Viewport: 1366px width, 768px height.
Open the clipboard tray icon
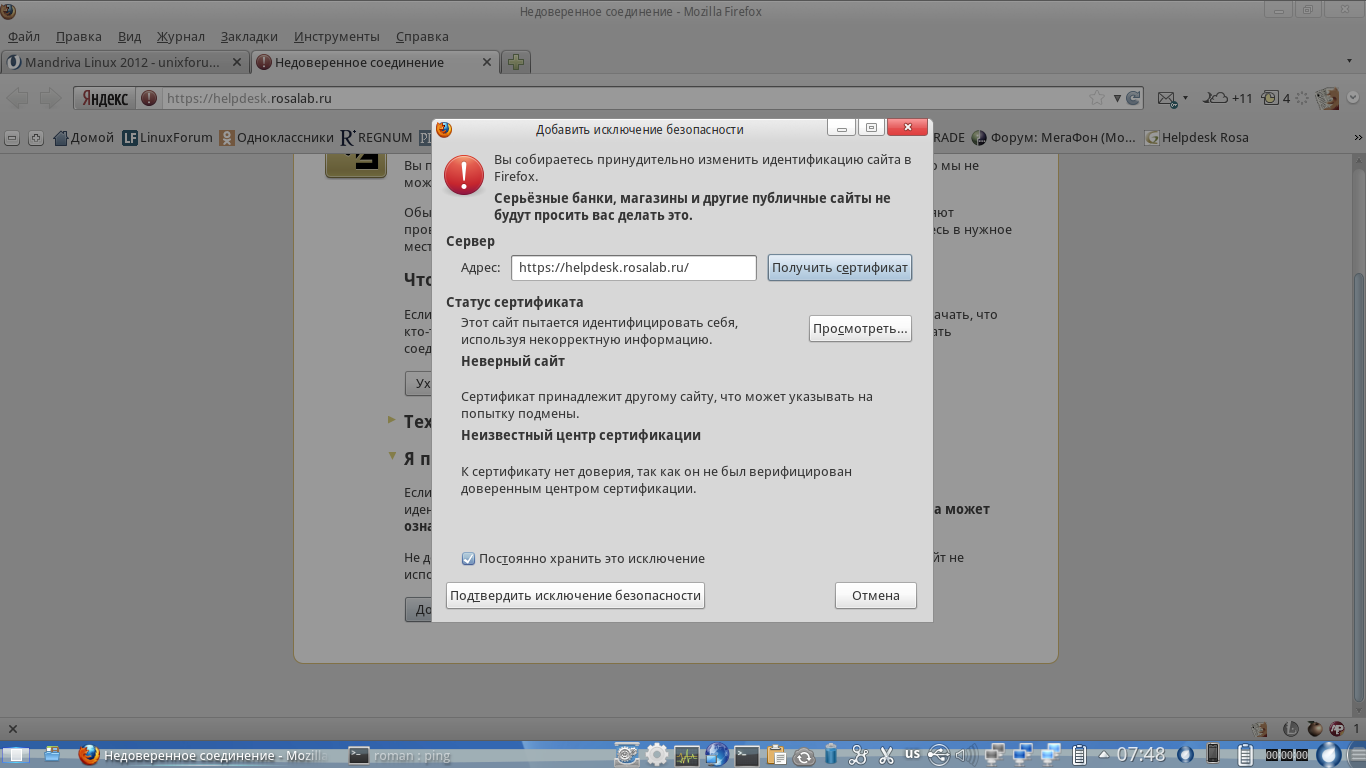[776, 755]
